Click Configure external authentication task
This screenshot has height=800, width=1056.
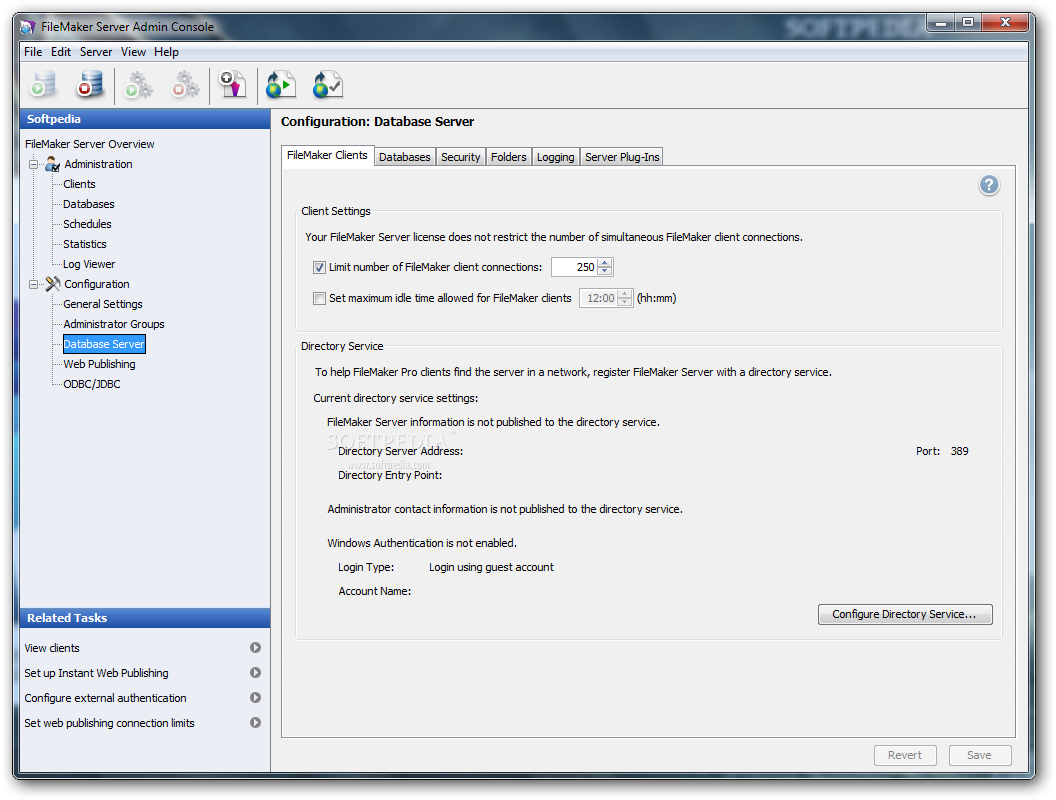point(106,698)
